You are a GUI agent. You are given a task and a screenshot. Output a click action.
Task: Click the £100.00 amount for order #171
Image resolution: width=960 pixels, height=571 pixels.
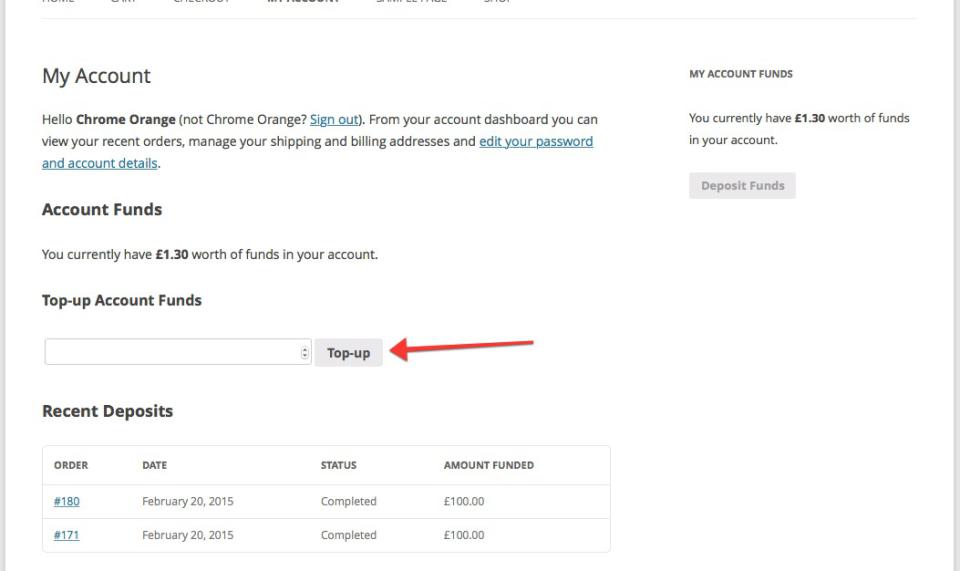point(464,535)
